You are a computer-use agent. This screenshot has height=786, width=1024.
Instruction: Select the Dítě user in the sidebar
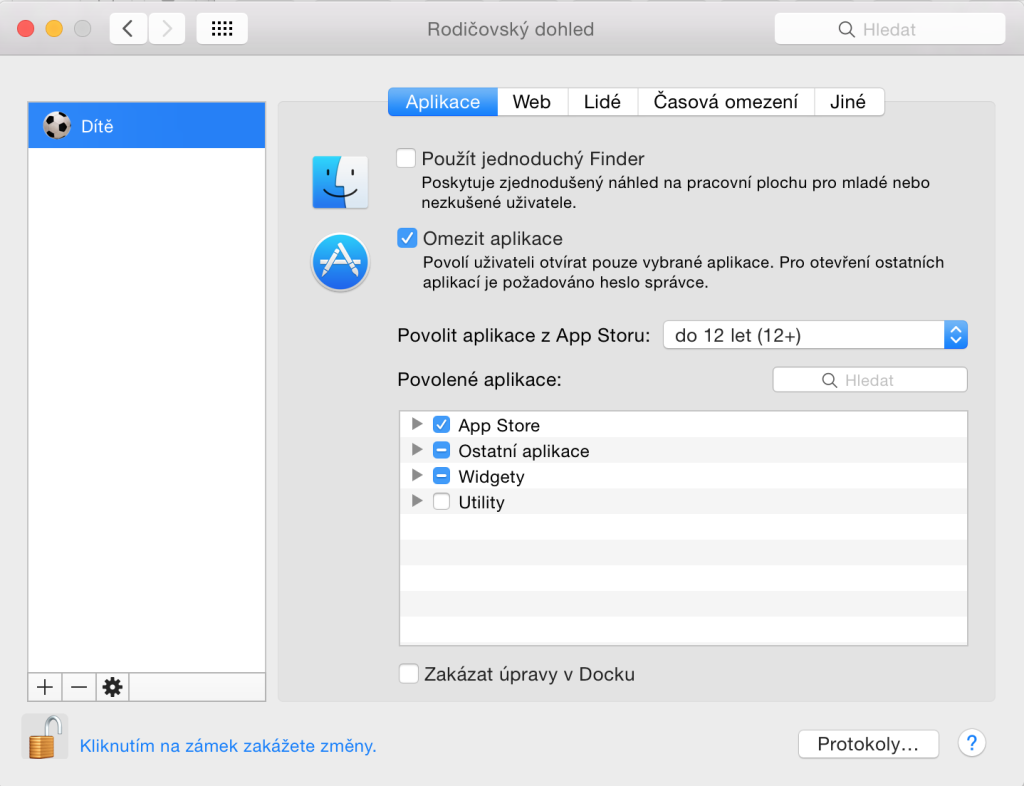(x=147, y=125)
